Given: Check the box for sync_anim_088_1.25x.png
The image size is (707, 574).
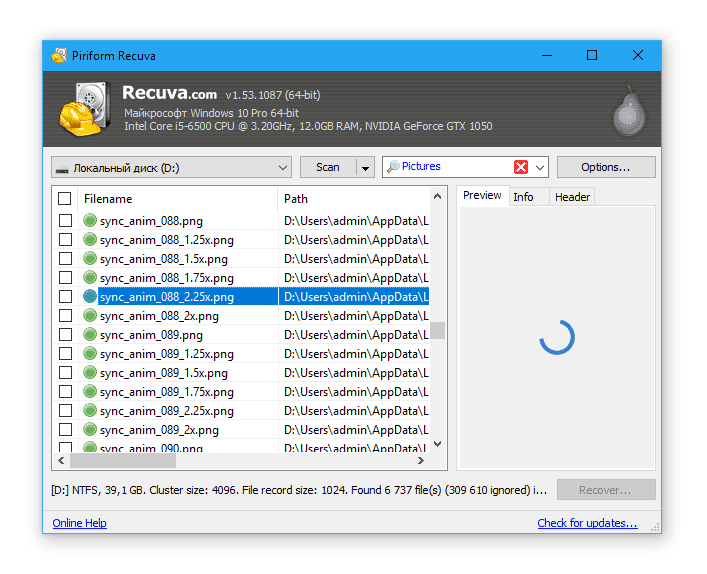Looking at the screenshot, I should [65, 239].
